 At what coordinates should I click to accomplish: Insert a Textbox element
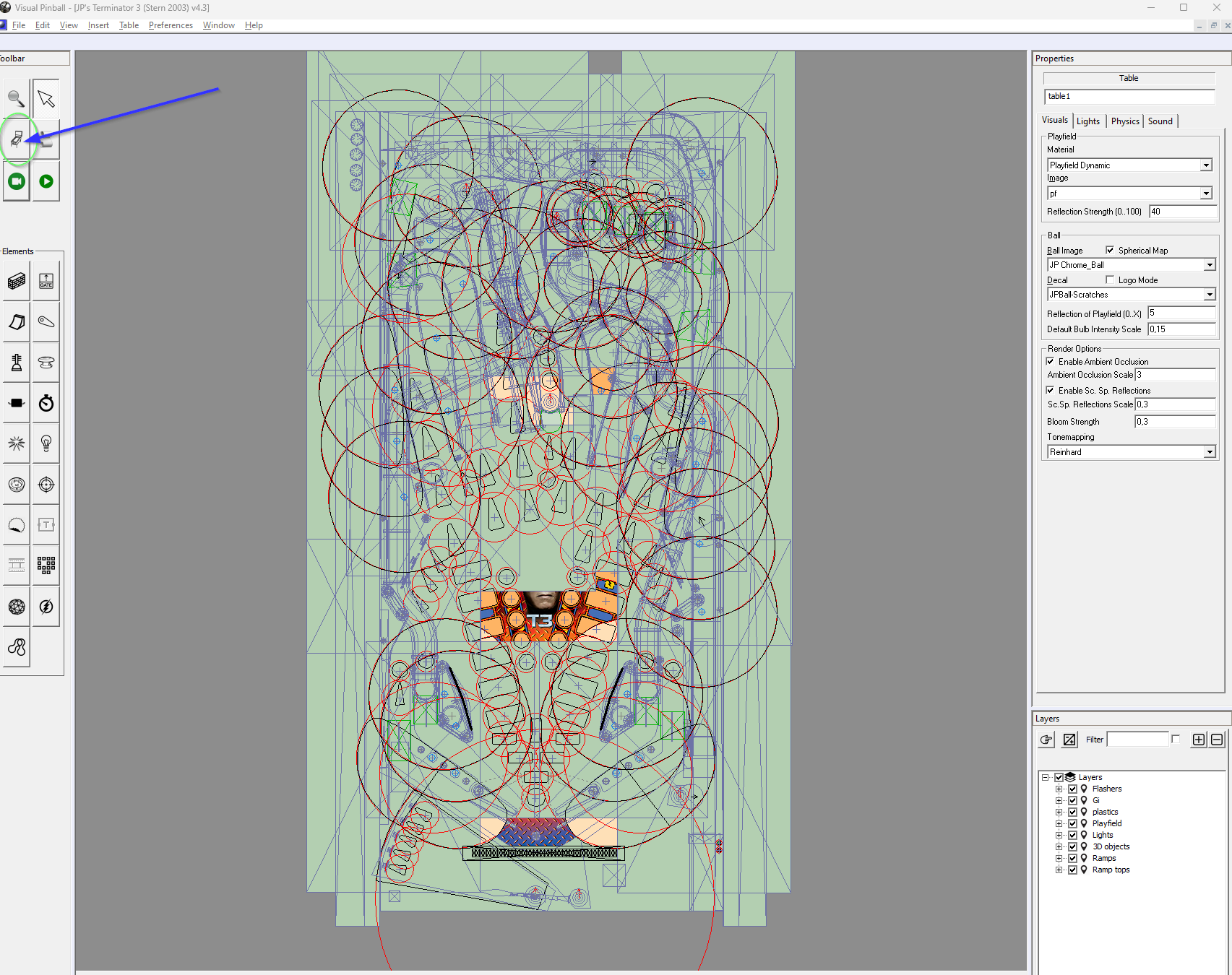click(x=46, y=525)
